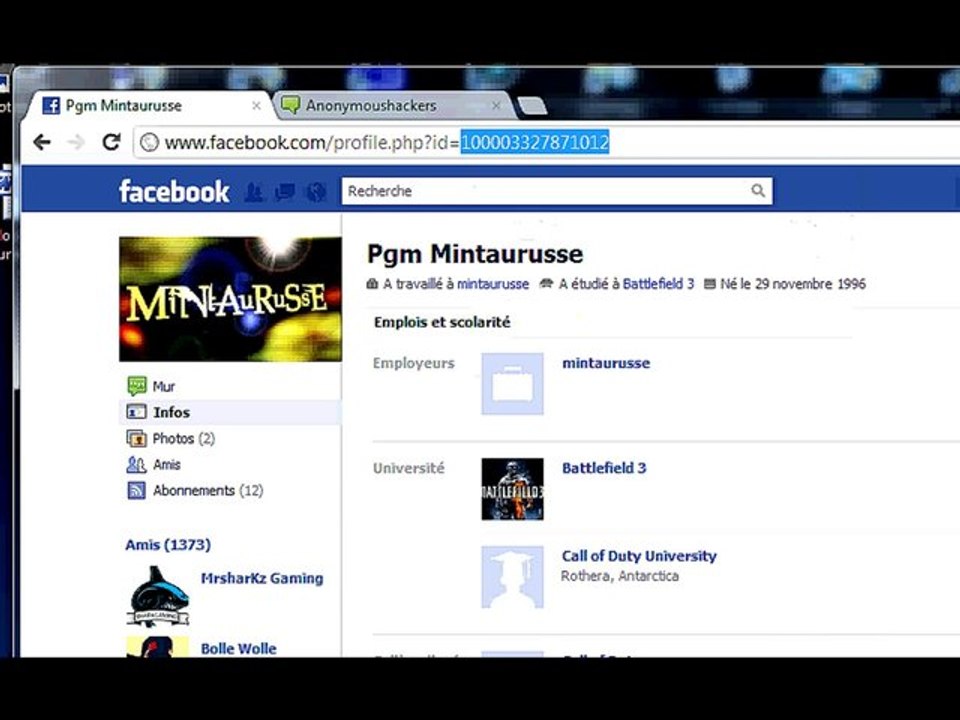Screen dimensions: 960x720
Task: Click the search magnifier icon
Action: click(x=758, y=191)
